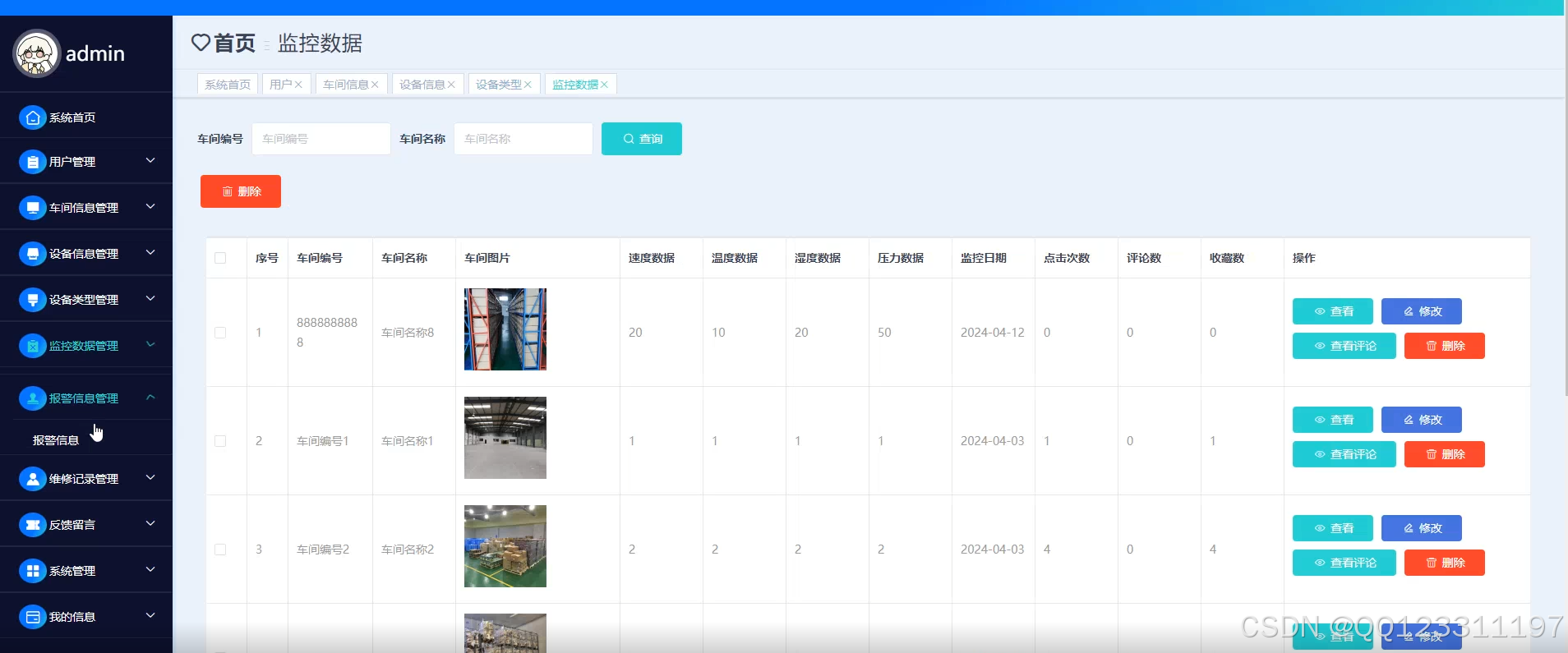Expand the 反馈留言 menu chevron
Image resolution: width=1568 pixels, height=653 pixels.
tap(150, 523)
